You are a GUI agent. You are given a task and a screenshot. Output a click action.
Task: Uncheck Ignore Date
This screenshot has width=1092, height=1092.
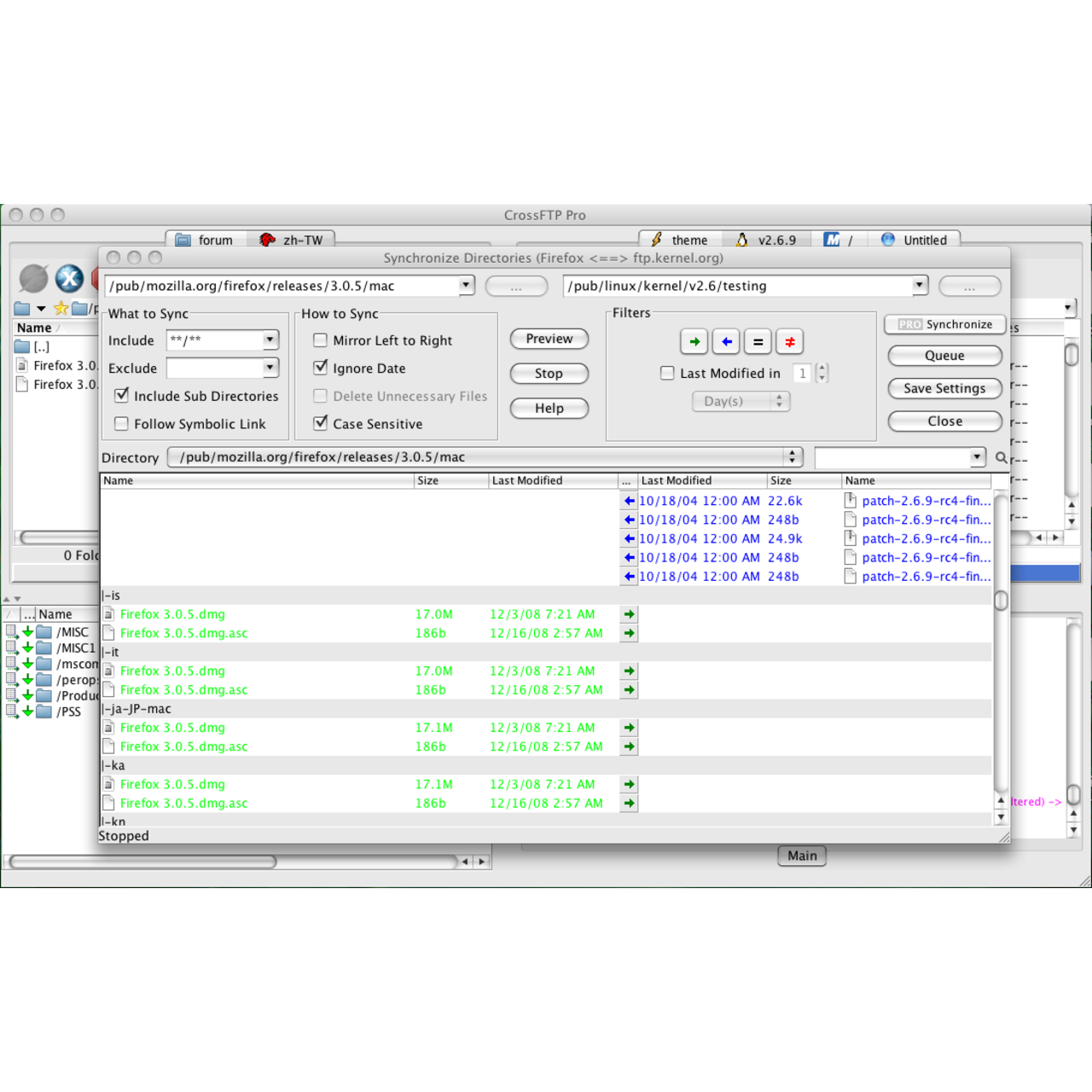point(320,368)
